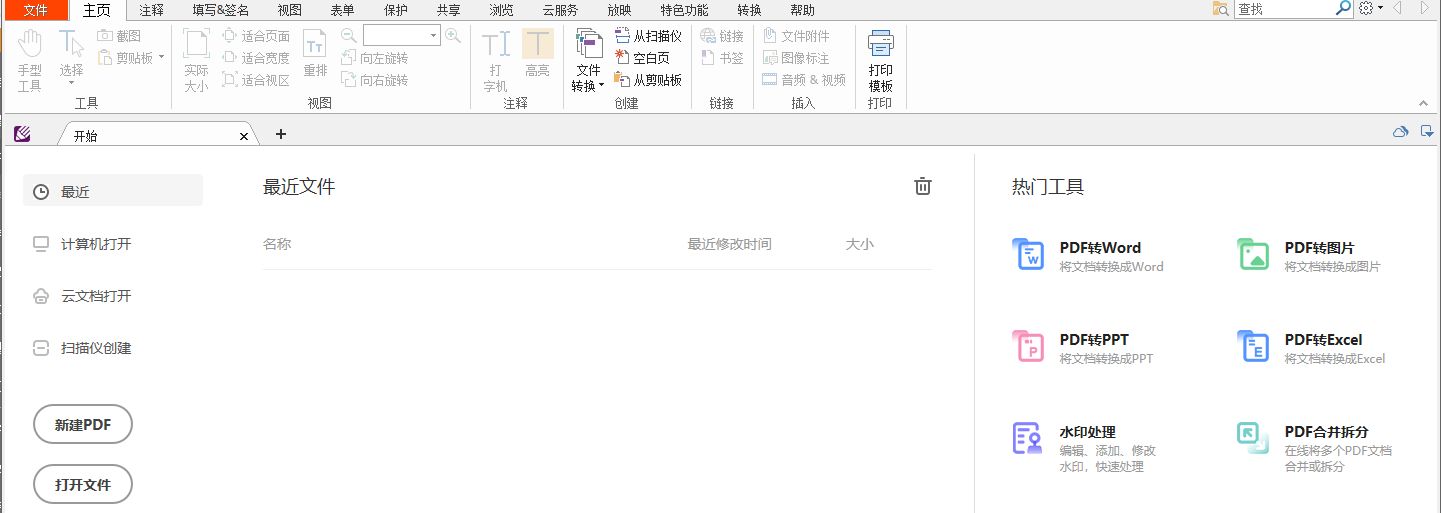This screenshot has height=513, width=1441.
Task: Open the settings gear dropdown near search
Action: point(1371,8)
